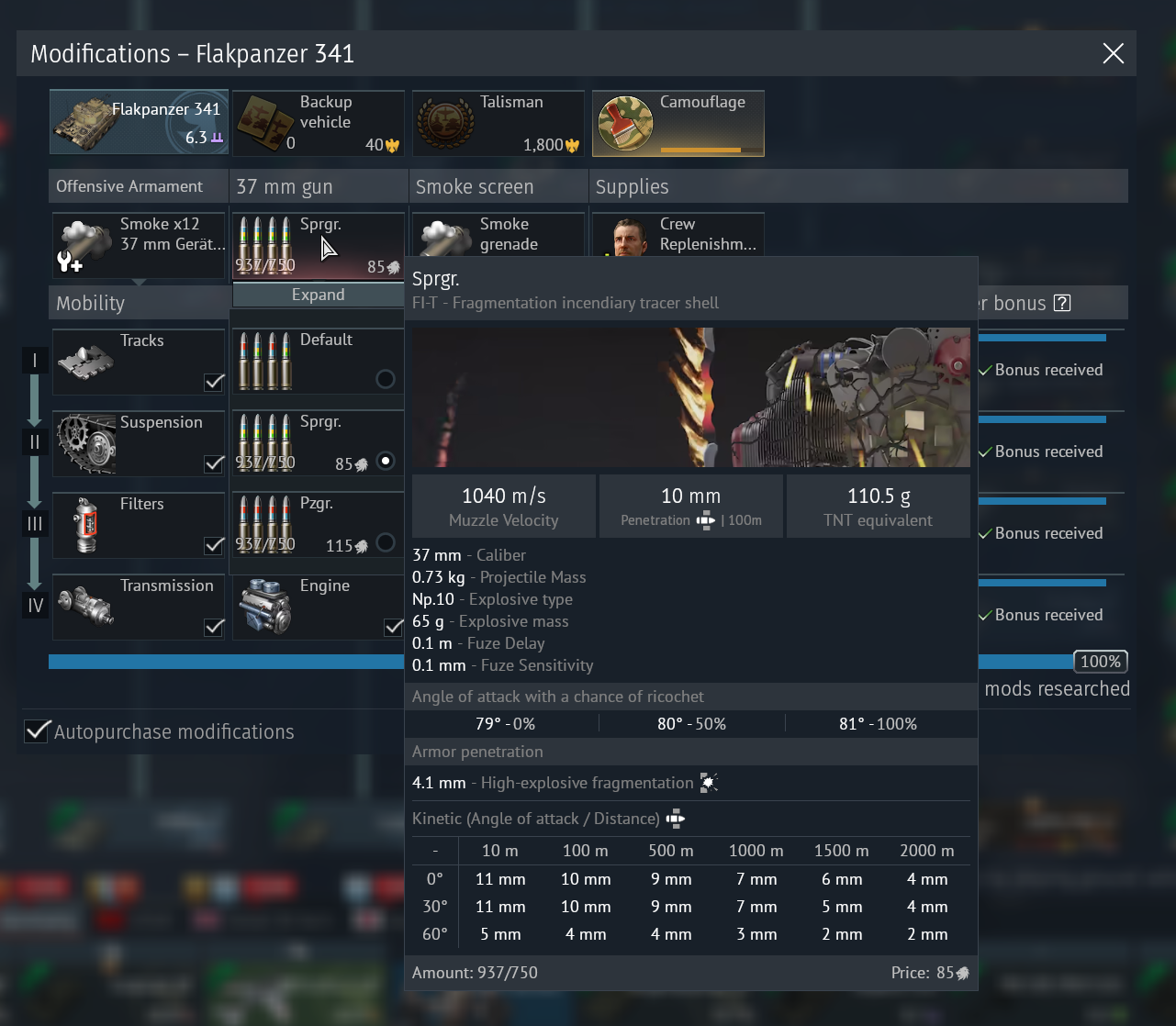Click the Smoke screen section header
1176x1026 pixels.
point(498,186)
